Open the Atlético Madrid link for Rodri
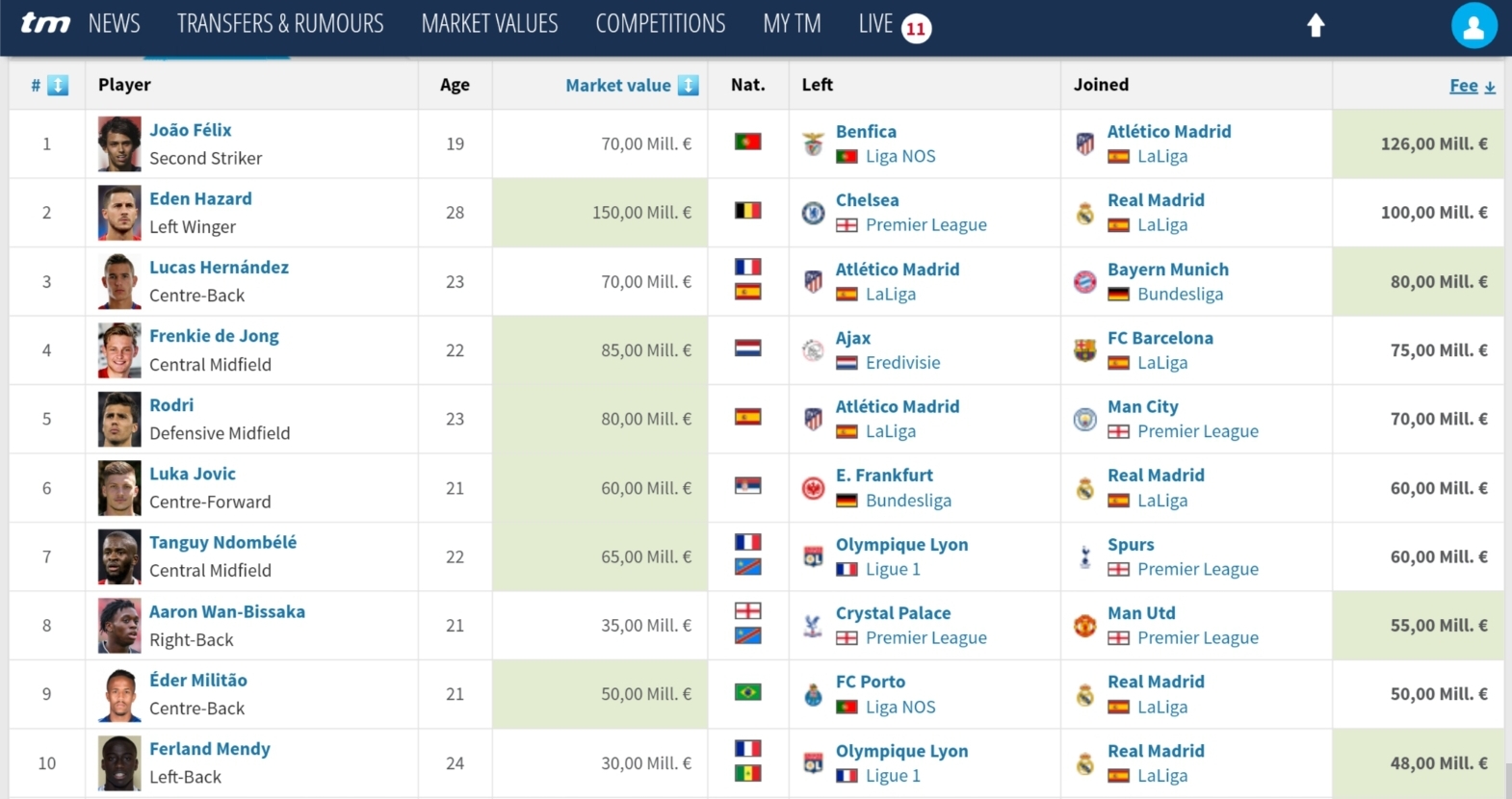1512x799 pixels. pos(898,406)
